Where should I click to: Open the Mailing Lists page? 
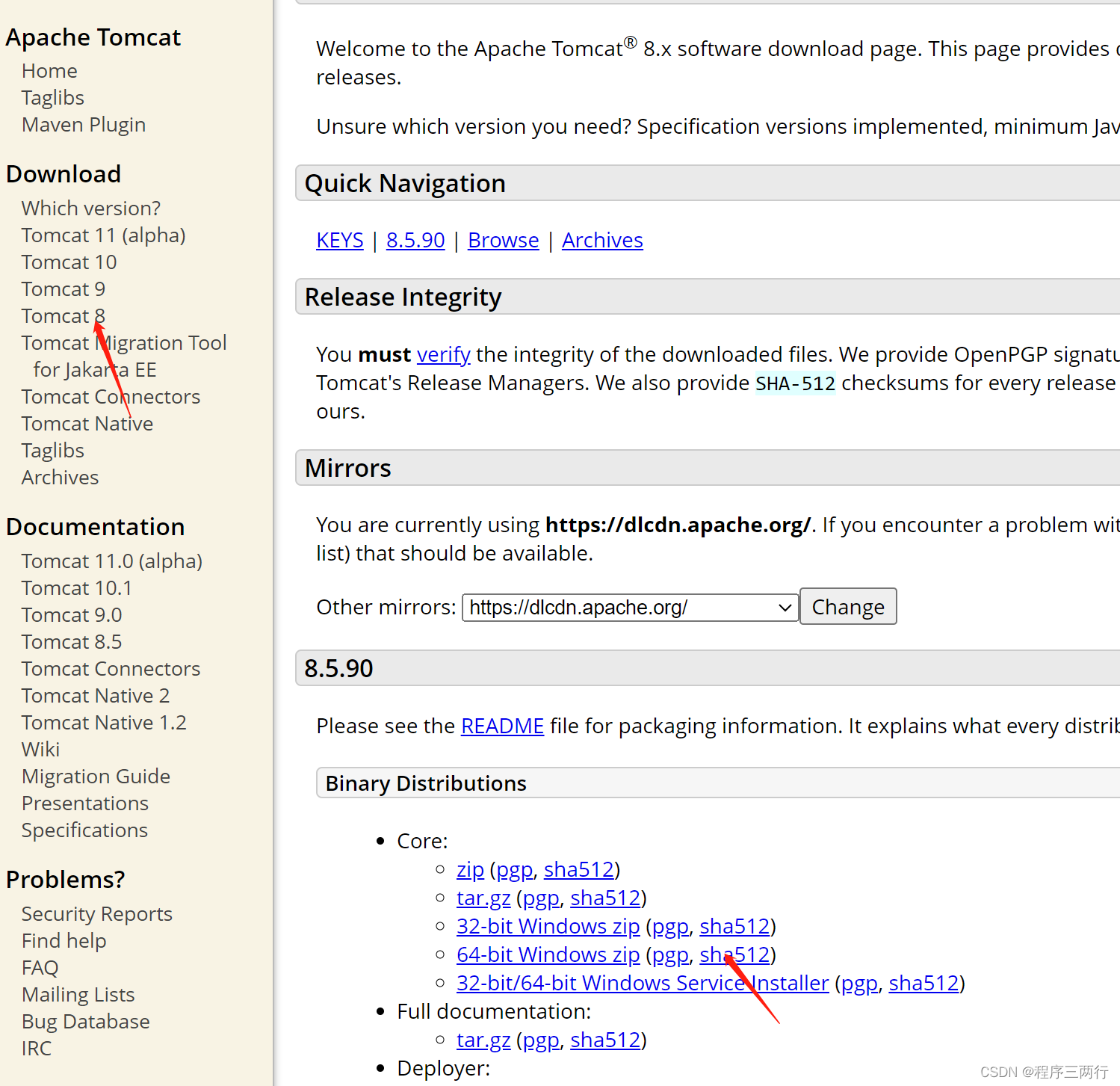pyautogui.click(x=78, y=995)
